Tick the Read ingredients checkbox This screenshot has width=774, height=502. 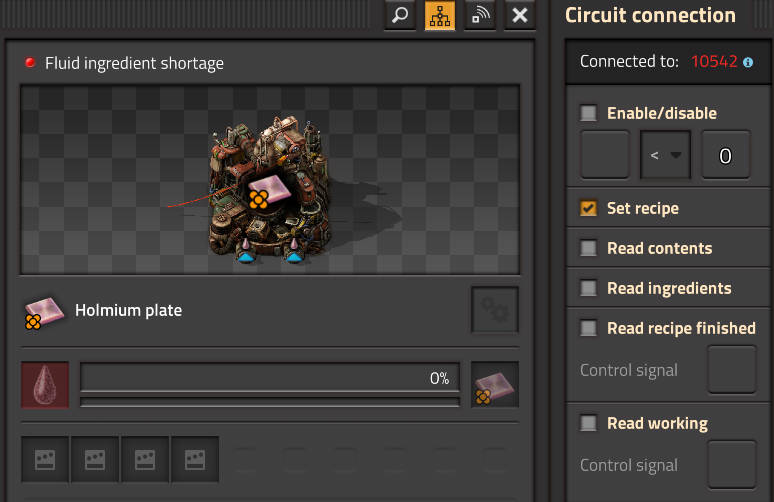coord(588,288)
